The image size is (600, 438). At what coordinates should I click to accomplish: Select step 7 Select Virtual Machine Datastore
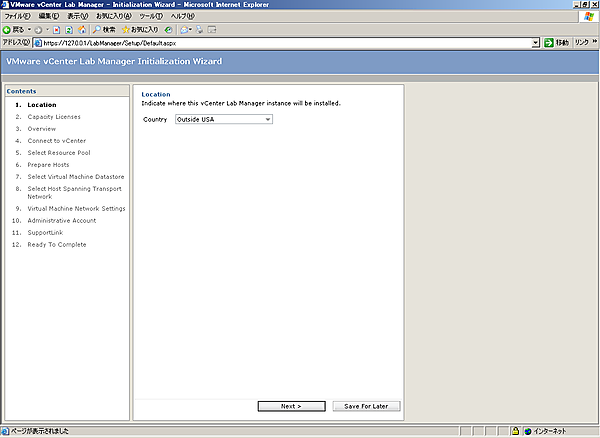click(x=76, y=177)
